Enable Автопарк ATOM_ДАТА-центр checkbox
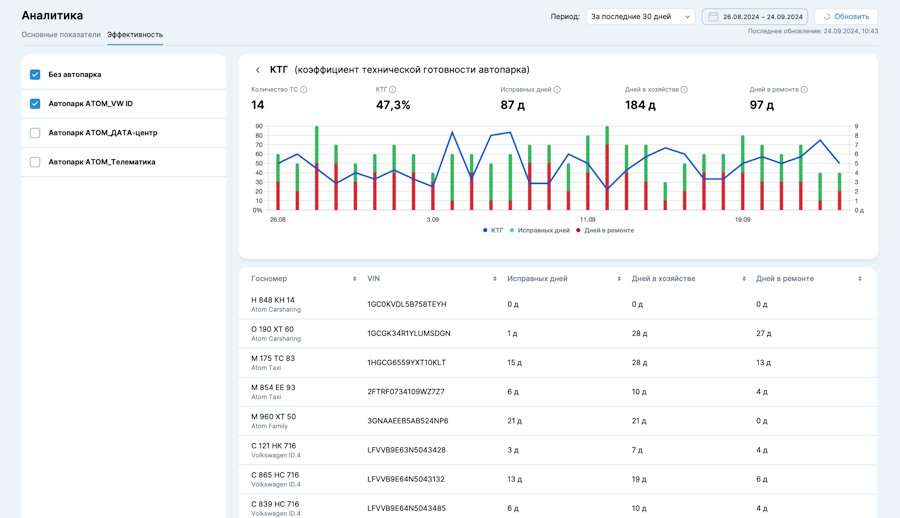The image size is (900, 518). (x=35, y=133)
